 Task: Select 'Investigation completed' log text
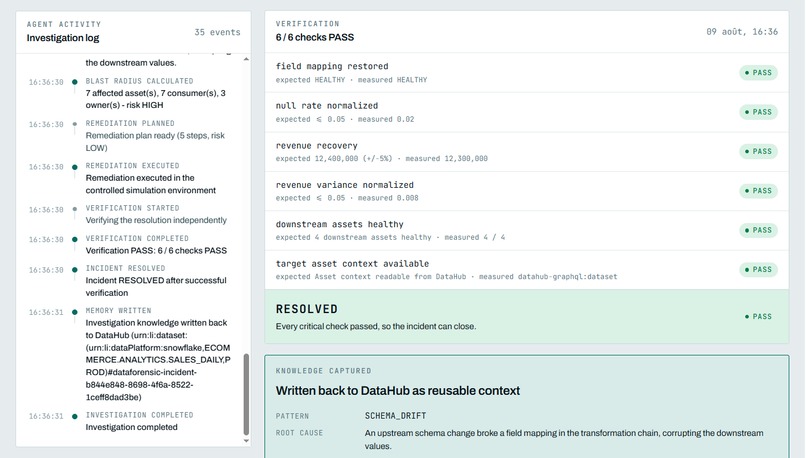(131, 427)
